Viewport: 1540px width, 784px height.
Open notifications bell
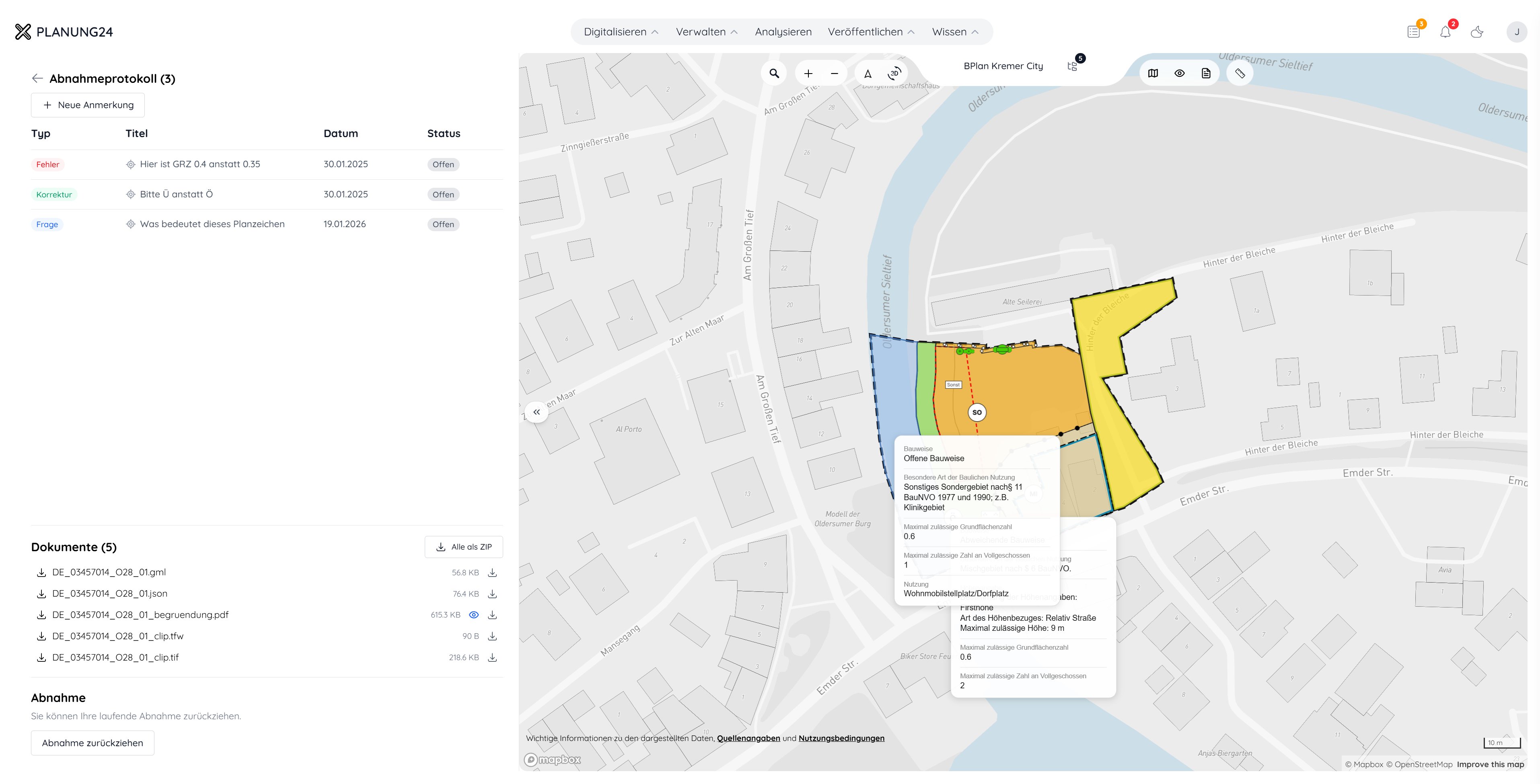[1445, 32]
